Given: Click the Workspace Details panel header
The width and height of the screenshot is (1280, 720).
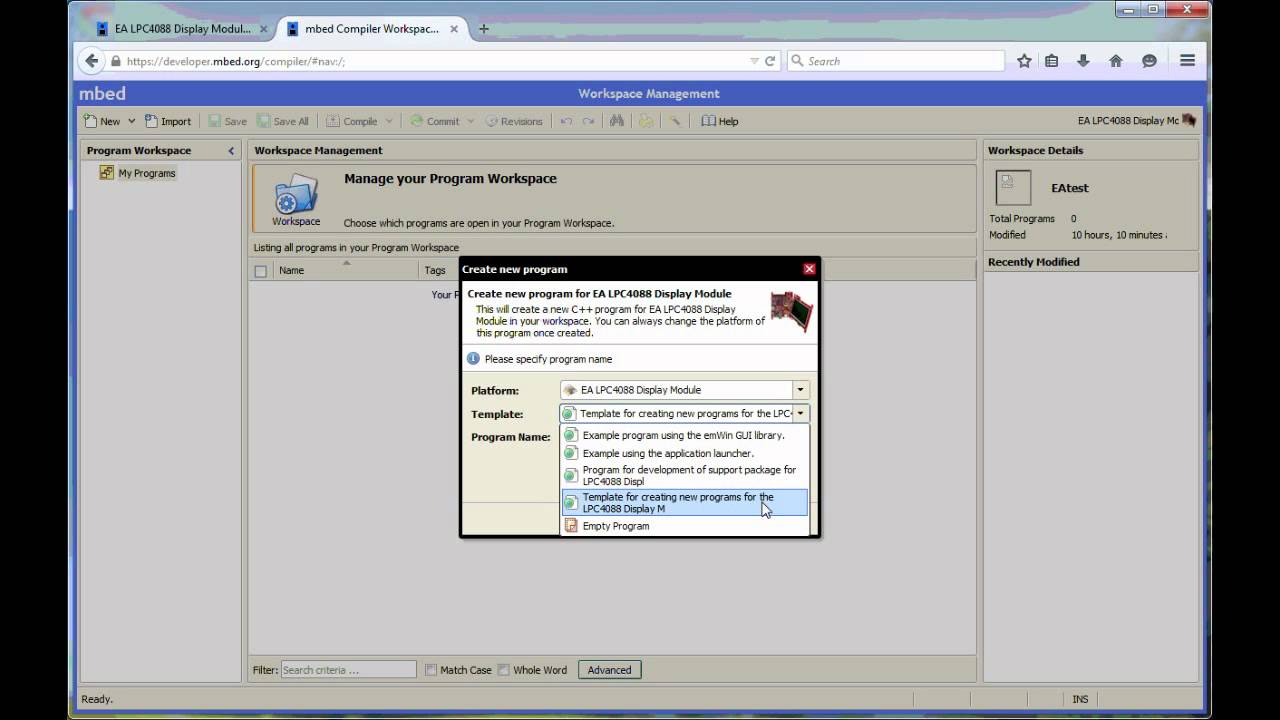Looking at the screenshot, I should pos(1091,150).
